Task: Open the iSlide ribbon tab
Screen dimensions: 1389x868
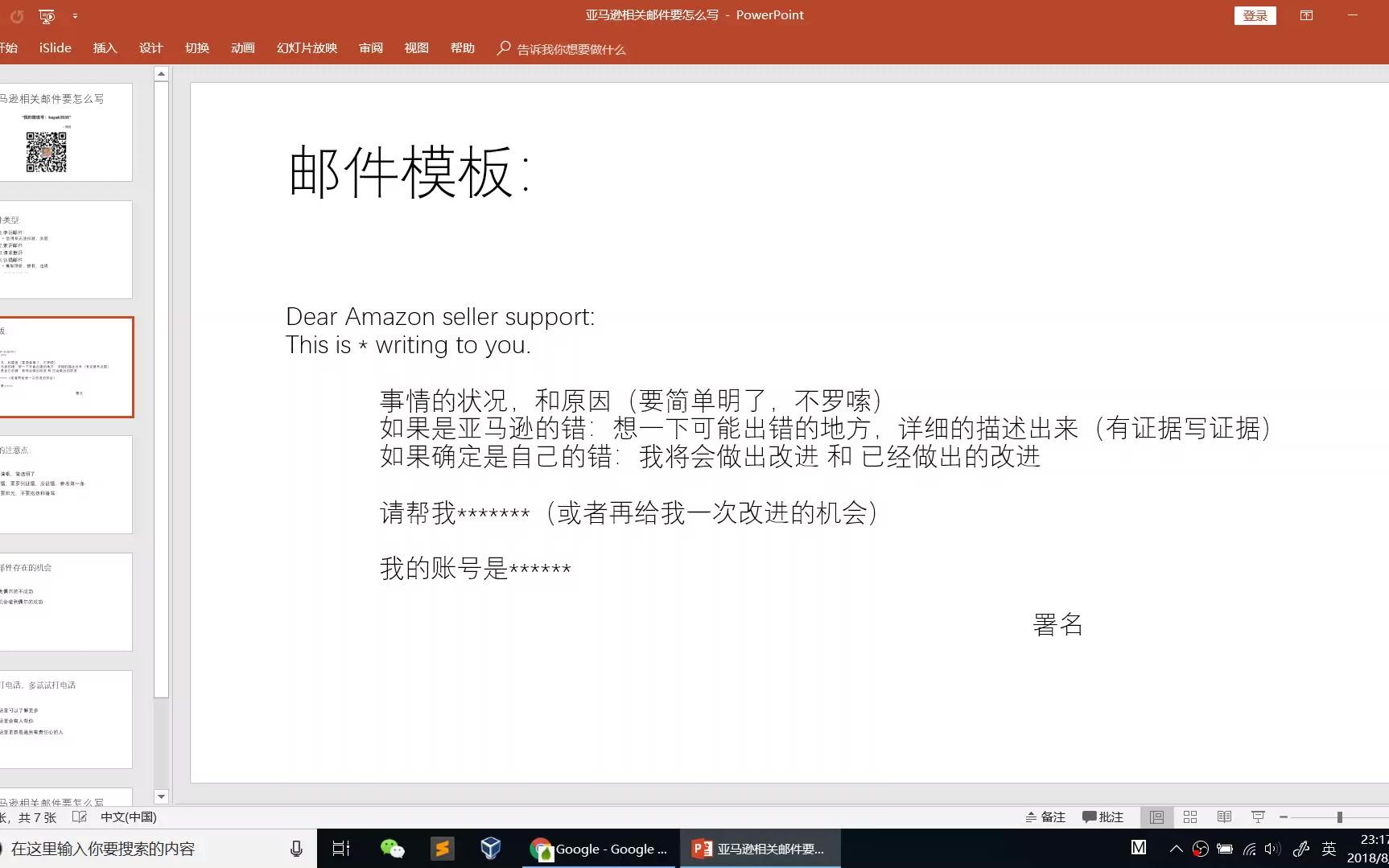Action: [56, 48]
